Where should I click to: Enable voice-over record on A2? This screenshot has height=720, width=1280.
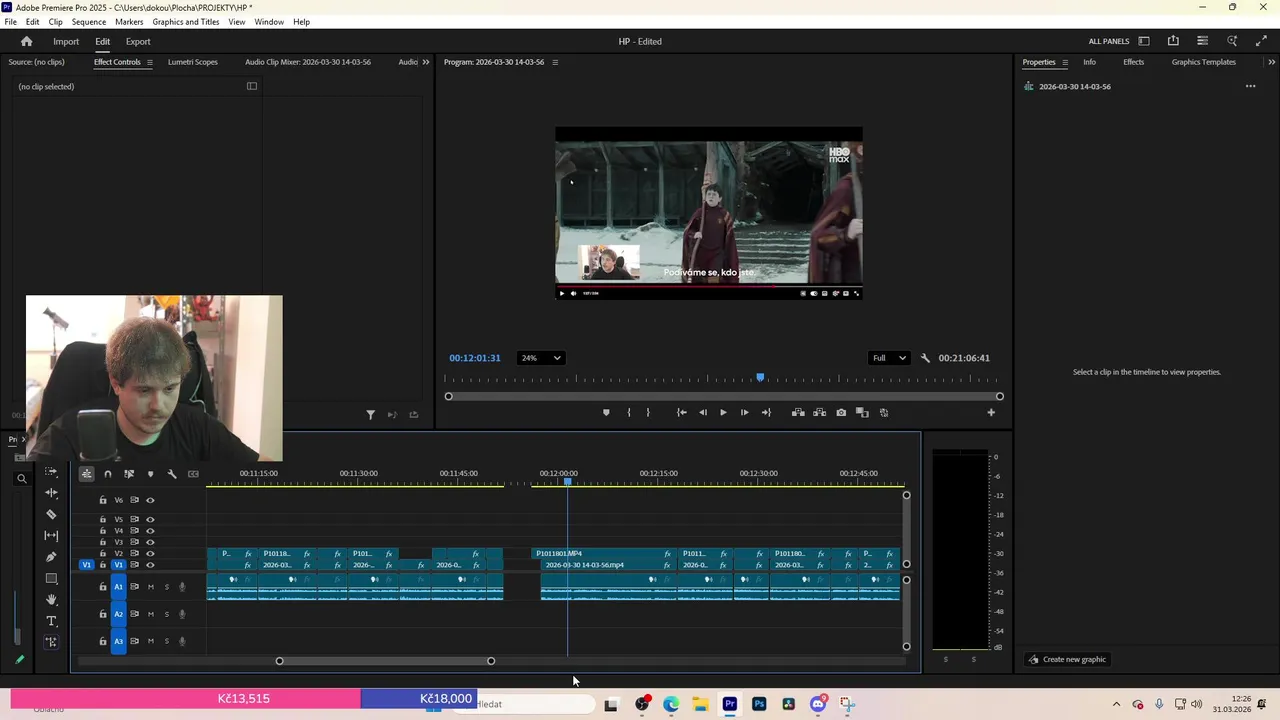tap(182, 614)
